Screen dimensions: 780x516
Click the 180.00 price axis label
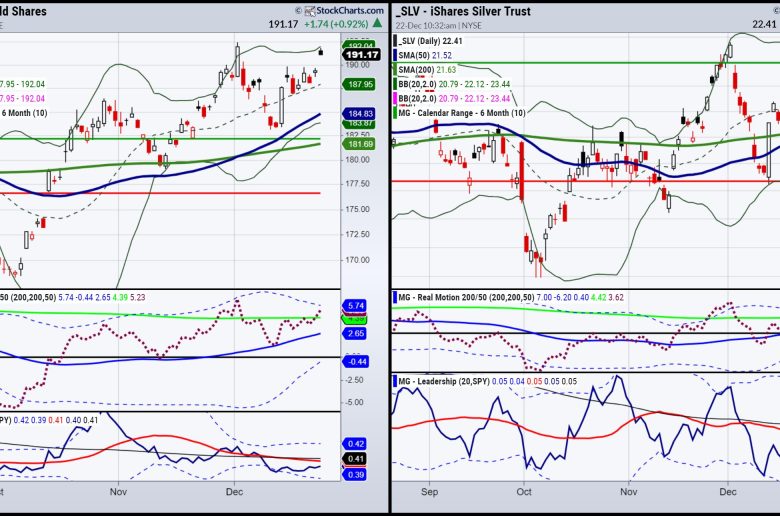click(358, 160)
